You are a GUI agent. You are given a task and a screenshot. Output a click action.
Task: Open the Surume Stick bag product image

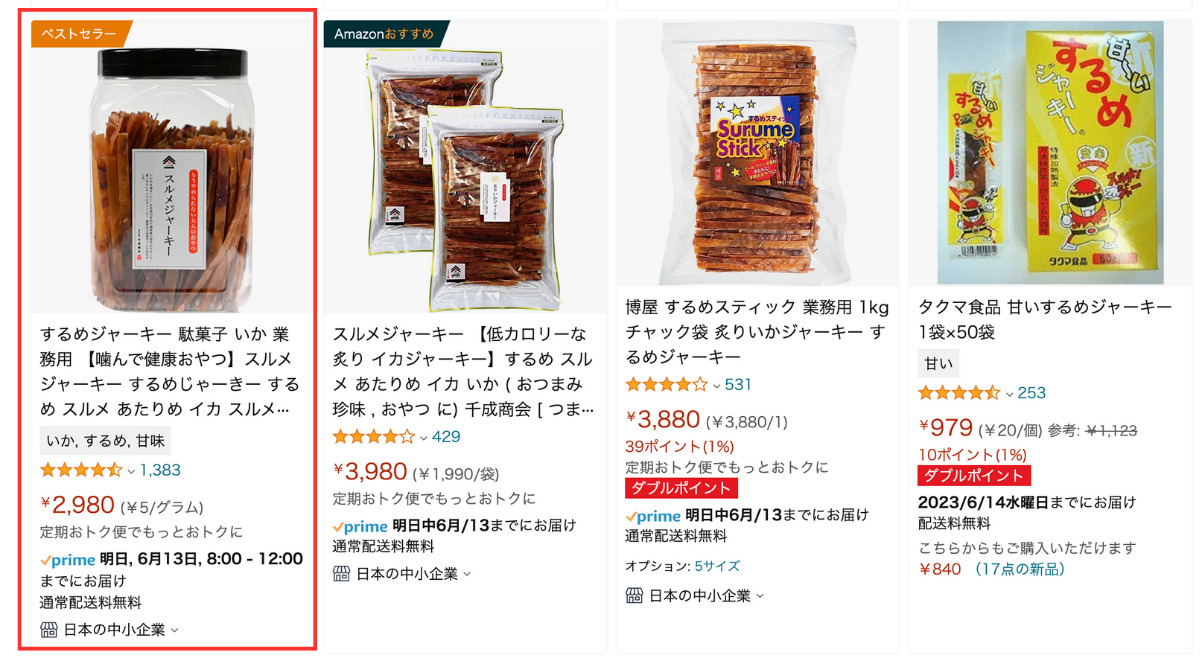click(757, 153)
